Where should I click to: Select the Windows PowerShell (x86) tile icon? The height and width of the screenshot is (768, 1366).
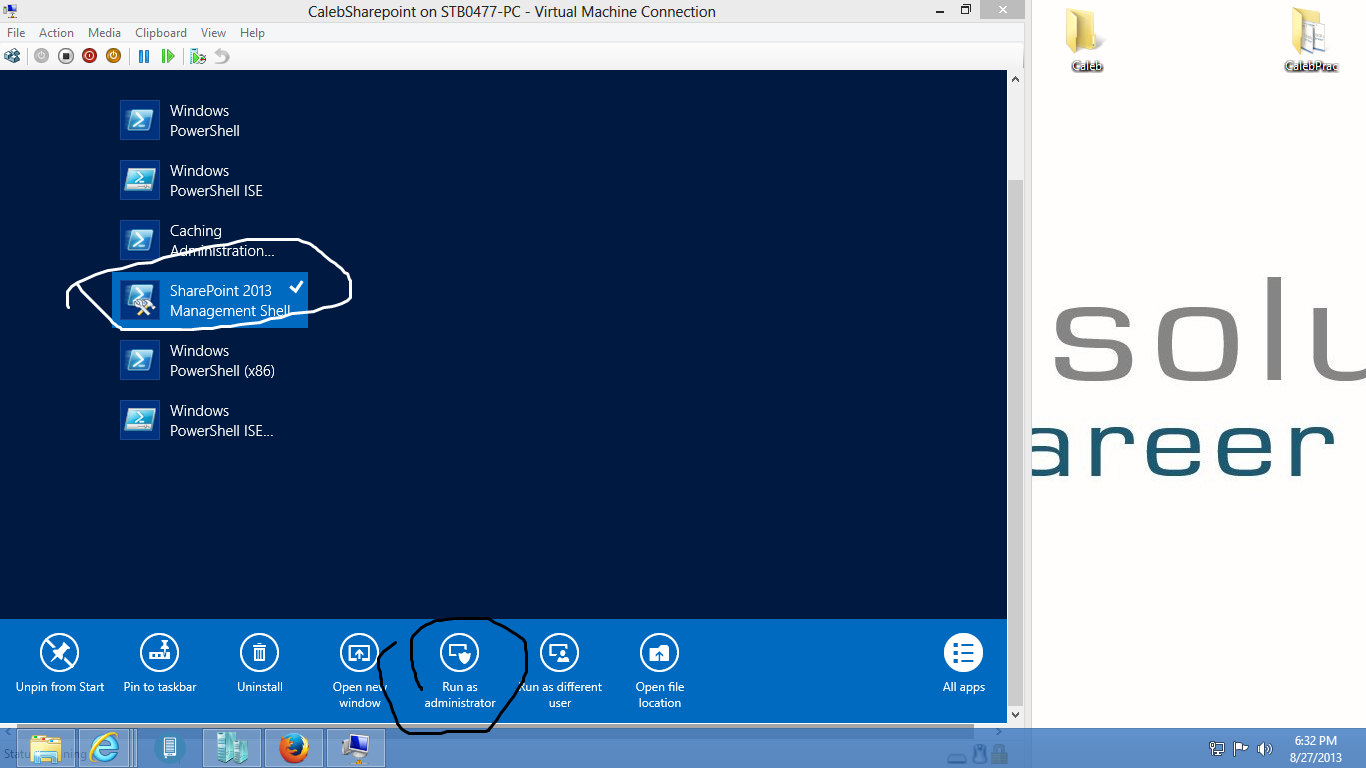[x=140, y=360]
